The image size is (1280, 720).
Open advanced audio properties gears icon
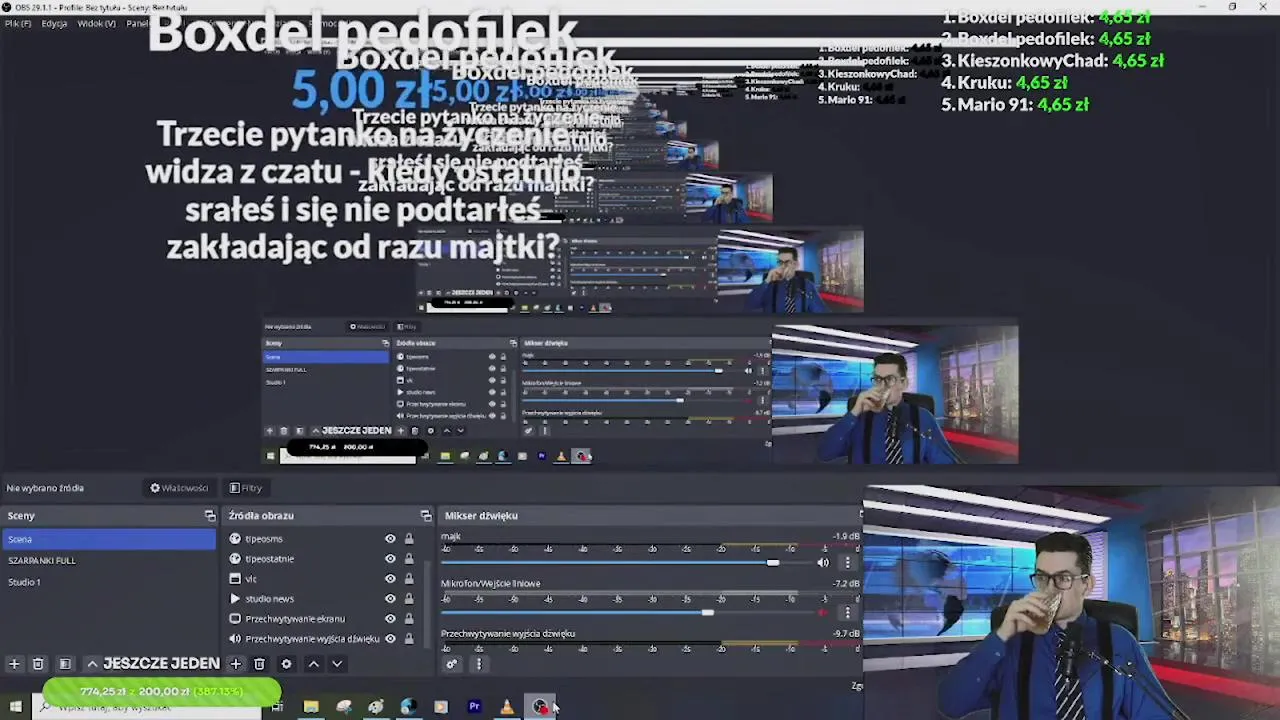452,664
